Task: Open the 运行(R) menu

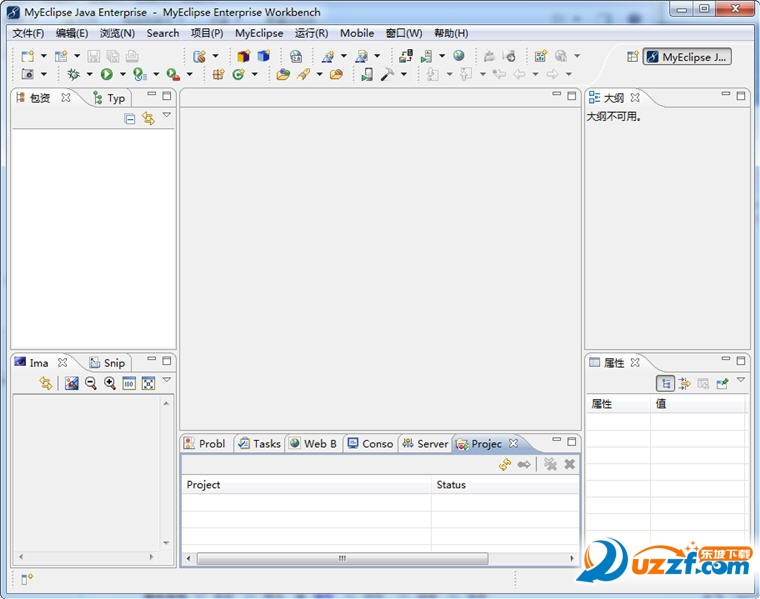Action: point(311,33)
